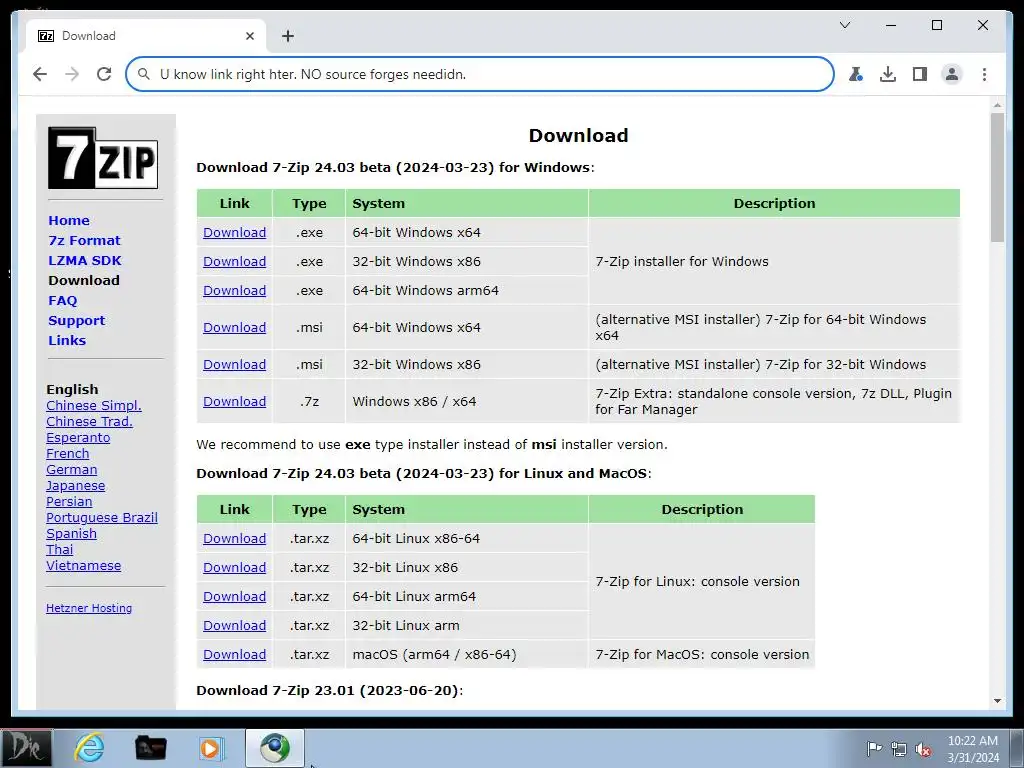
Task: Click the 'English' current language label
Action: pyautogui.click(x=72, y=389)
